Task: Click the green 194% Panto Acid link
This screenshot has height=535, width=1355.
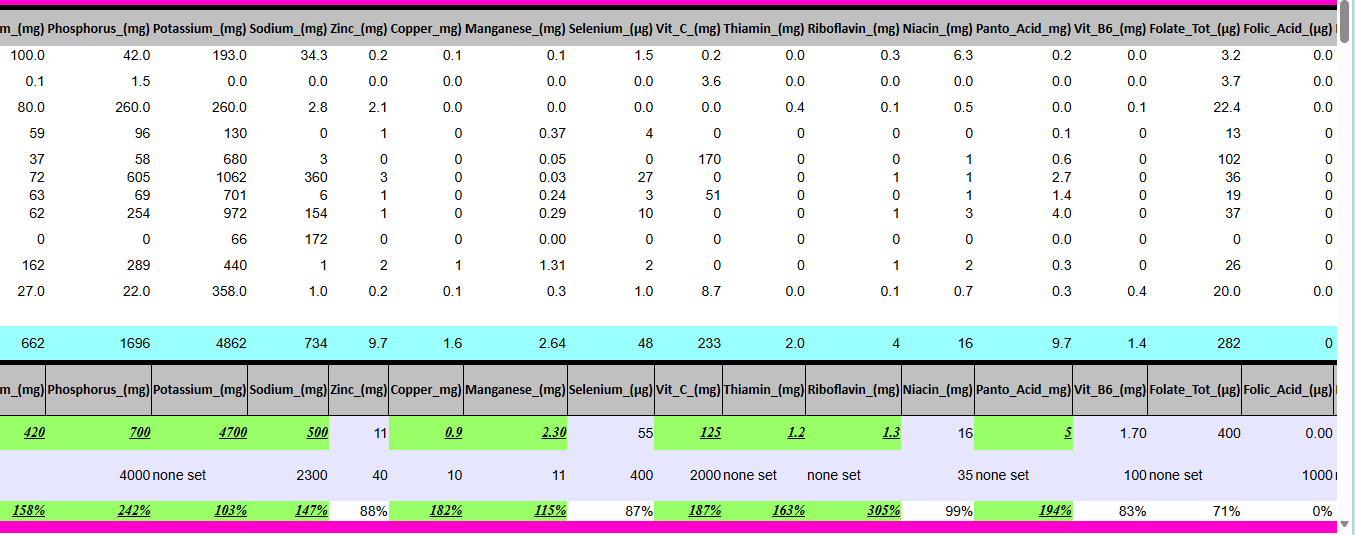Action: pyautogui.click(x=1054, y=511)
